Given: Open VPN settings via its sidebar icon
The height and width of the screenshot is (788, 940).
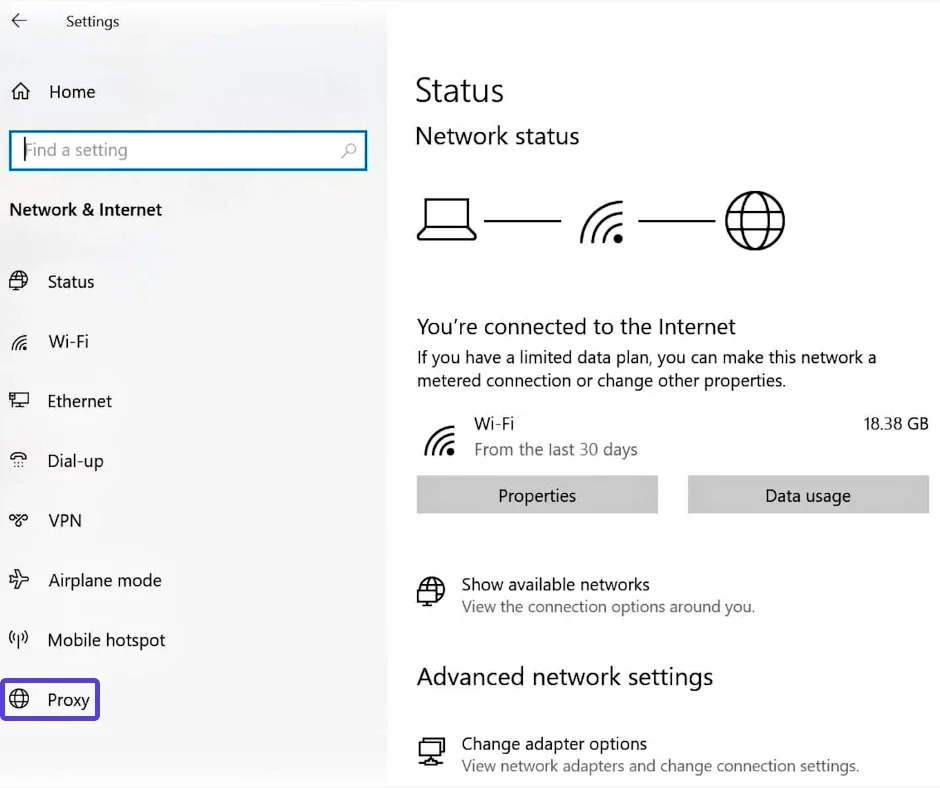Looking at the screenshot, I should click(x=20, y=521).
